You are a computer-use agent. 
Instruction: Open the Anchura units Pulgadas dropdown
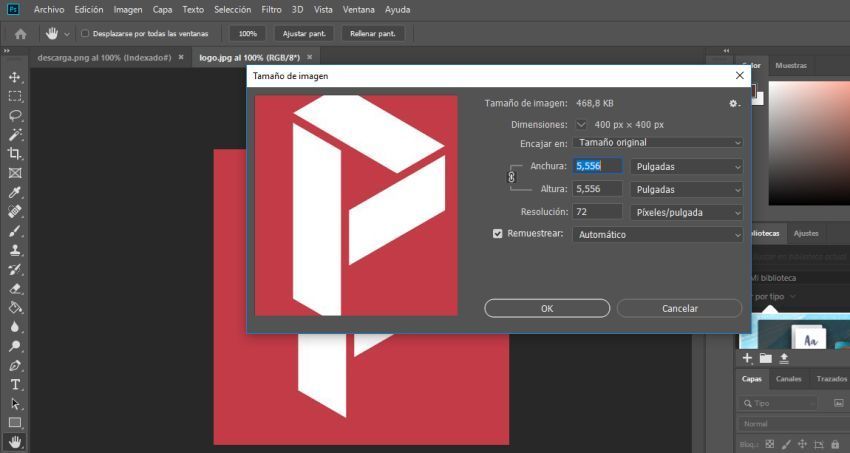coord(686,167)
